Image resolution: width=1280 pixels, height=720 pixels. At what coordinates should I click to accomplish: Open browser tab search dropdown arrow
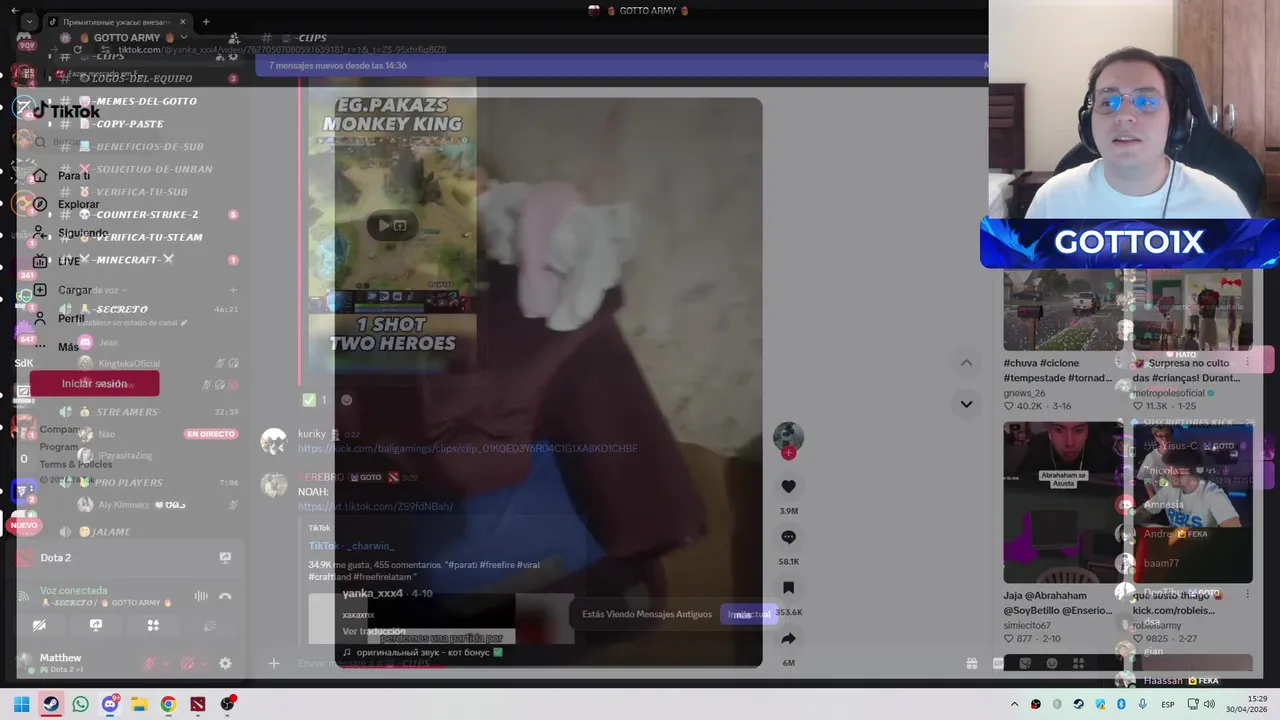(x=29, y=21)
